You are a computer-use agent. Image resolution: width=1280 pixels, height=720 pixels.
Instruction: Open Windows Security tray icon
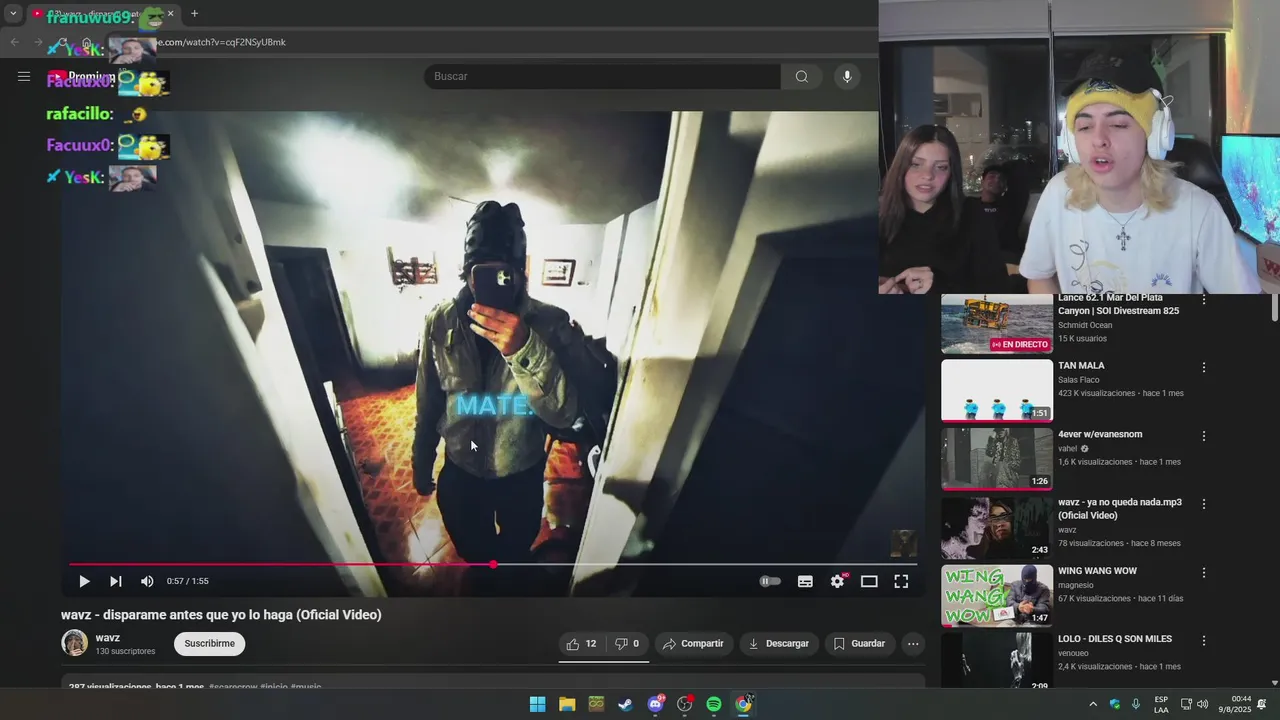[x=1114, y=704]
